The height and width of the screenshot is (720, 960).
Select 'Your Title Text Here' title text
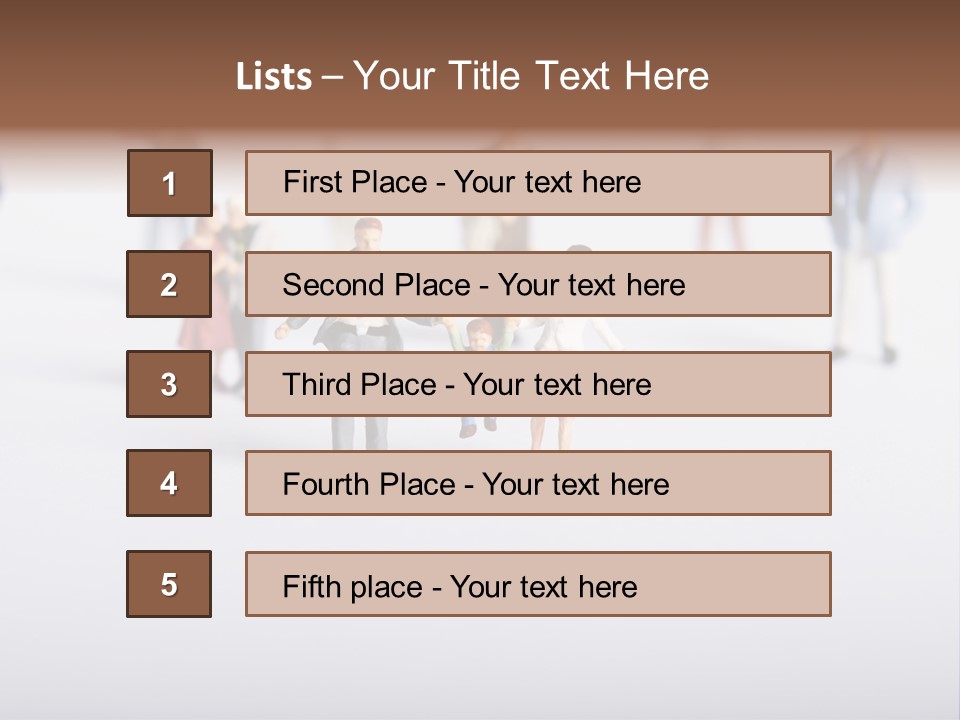pos(531,76)
